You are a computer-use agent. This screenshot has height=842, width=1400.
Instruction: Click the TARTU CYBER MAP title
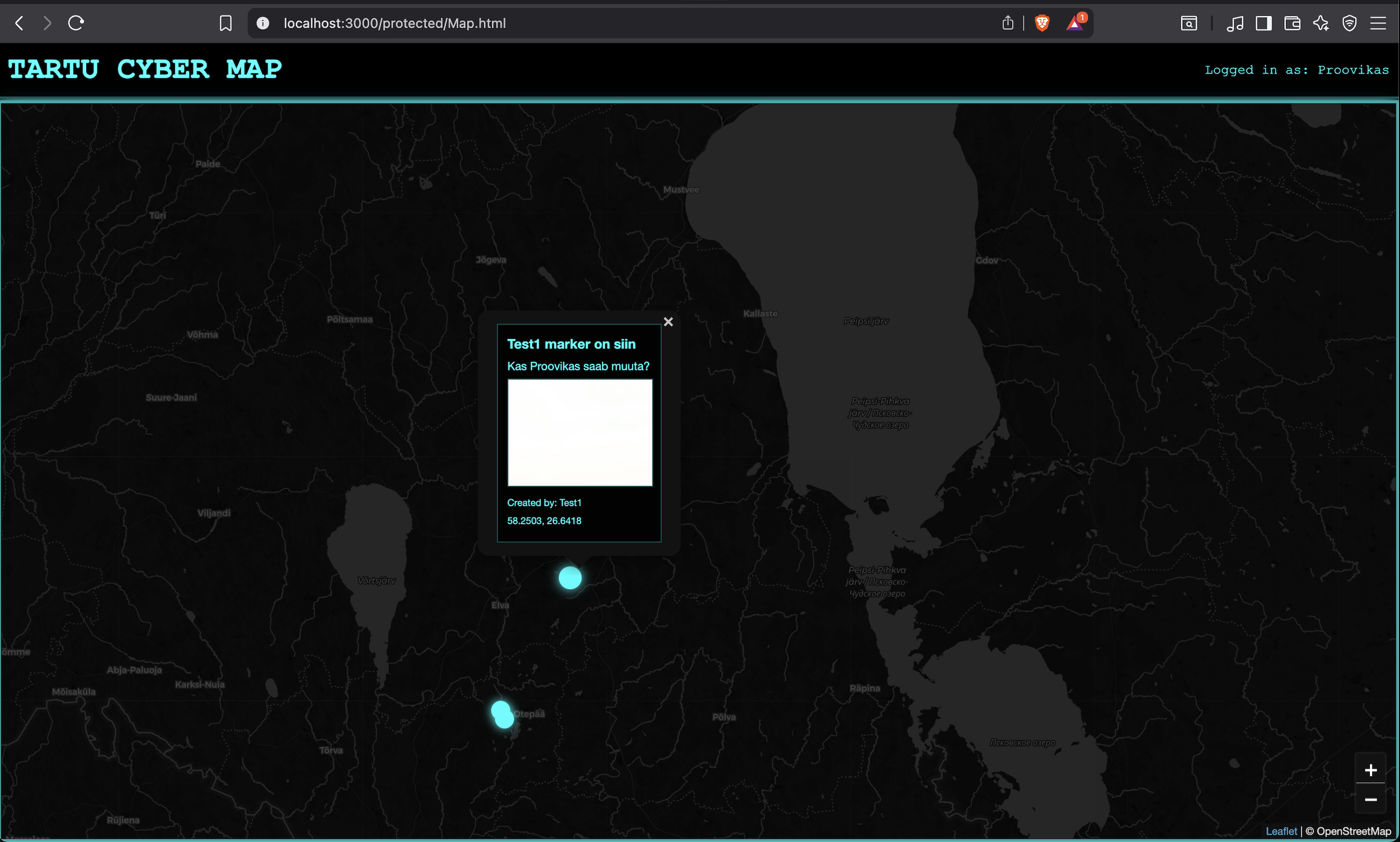pos(145,69)
